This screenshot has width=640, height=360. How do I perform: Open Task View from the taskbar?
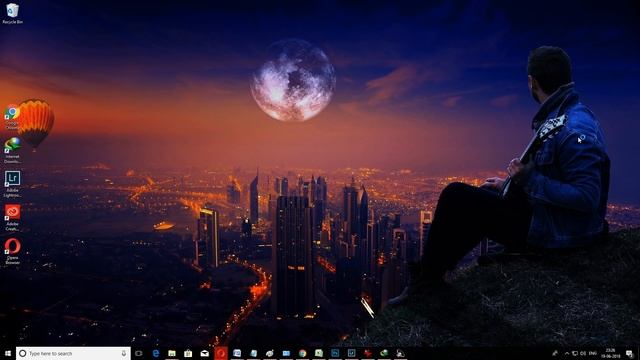pyautogui.click(x=139, y=353)
